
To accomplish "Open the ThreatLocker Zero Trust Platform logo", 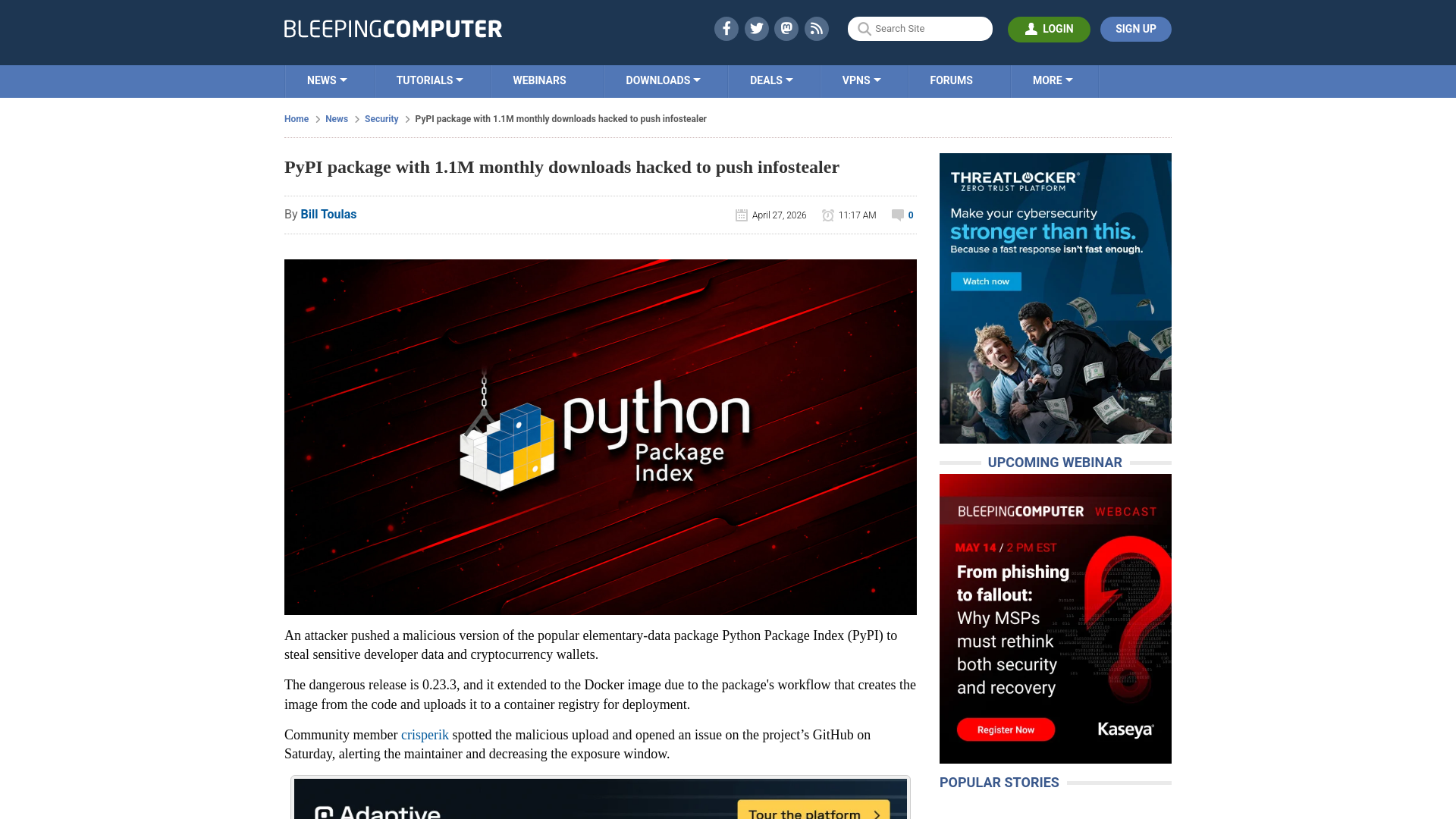I will pyautogui.click(x=1015, y=181).
